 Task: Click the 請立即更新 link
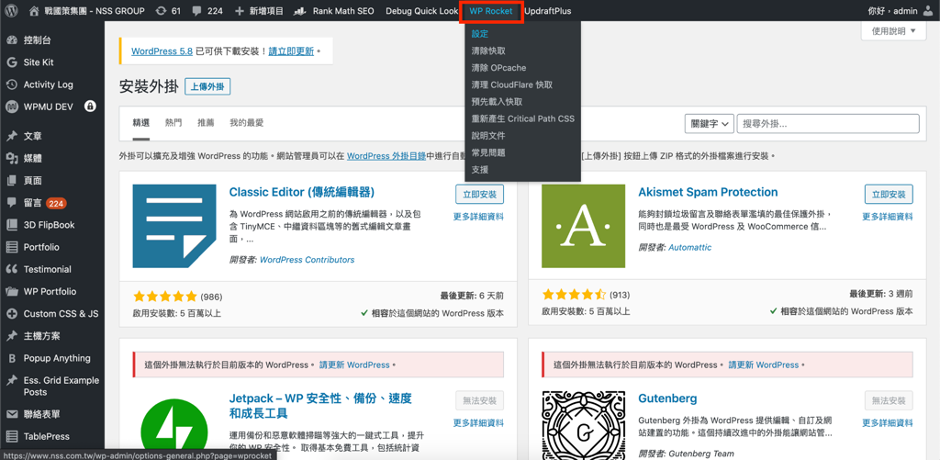291,51
